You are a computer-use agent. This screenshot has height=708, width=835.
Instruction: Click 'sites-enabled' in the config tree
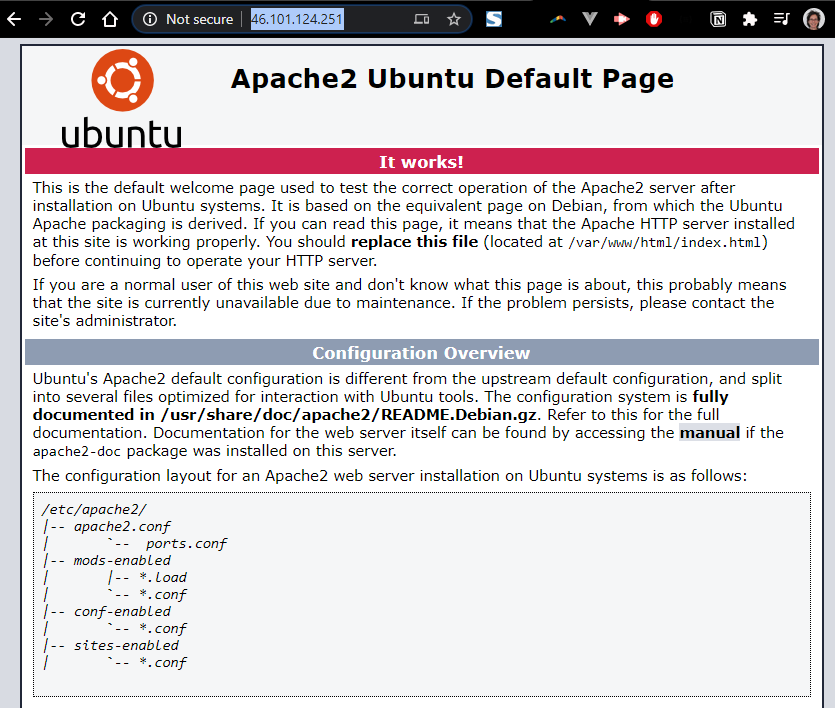[x=126, y=646]
